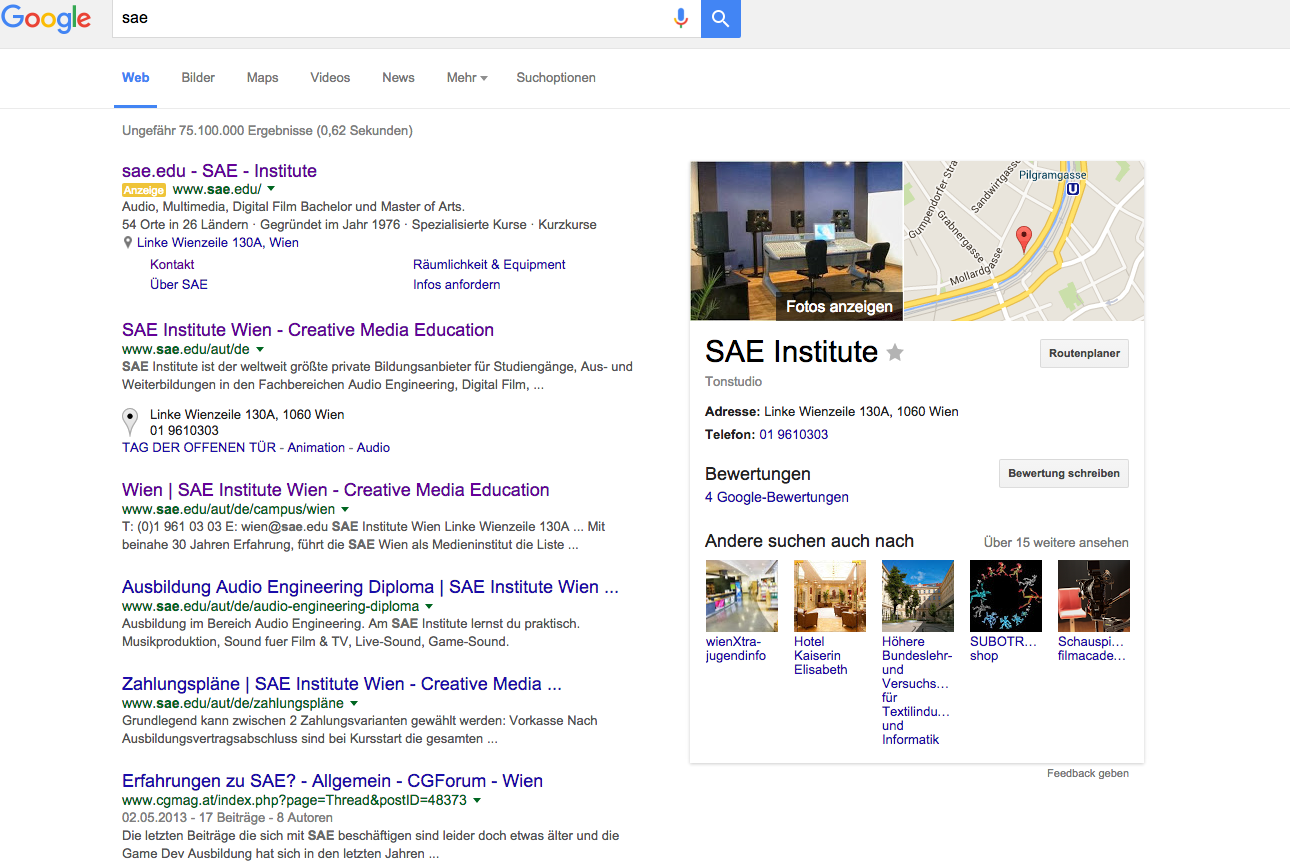Viewport: 1290px width, 866px height.
Task: Click the 'Tonstudio' category label
Action: click(x=733, y=382)
